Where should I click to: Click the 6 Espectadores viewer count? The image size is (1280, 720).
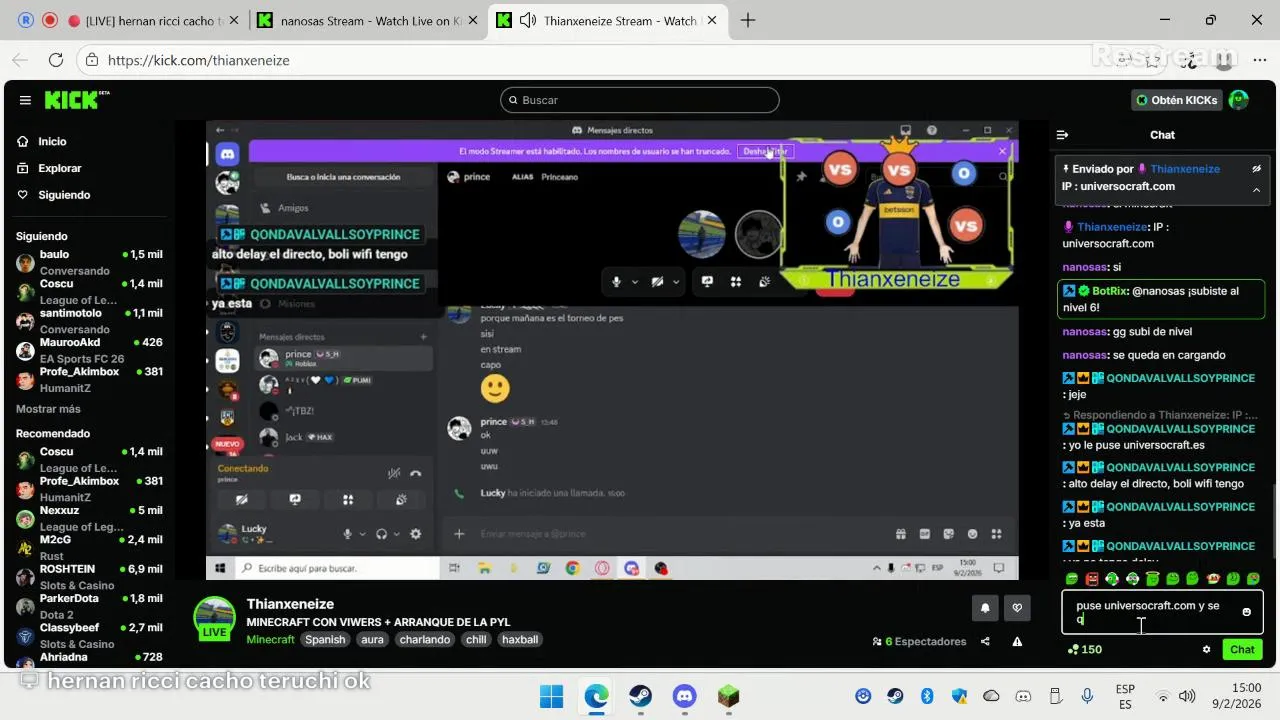[x=919, y=642]
